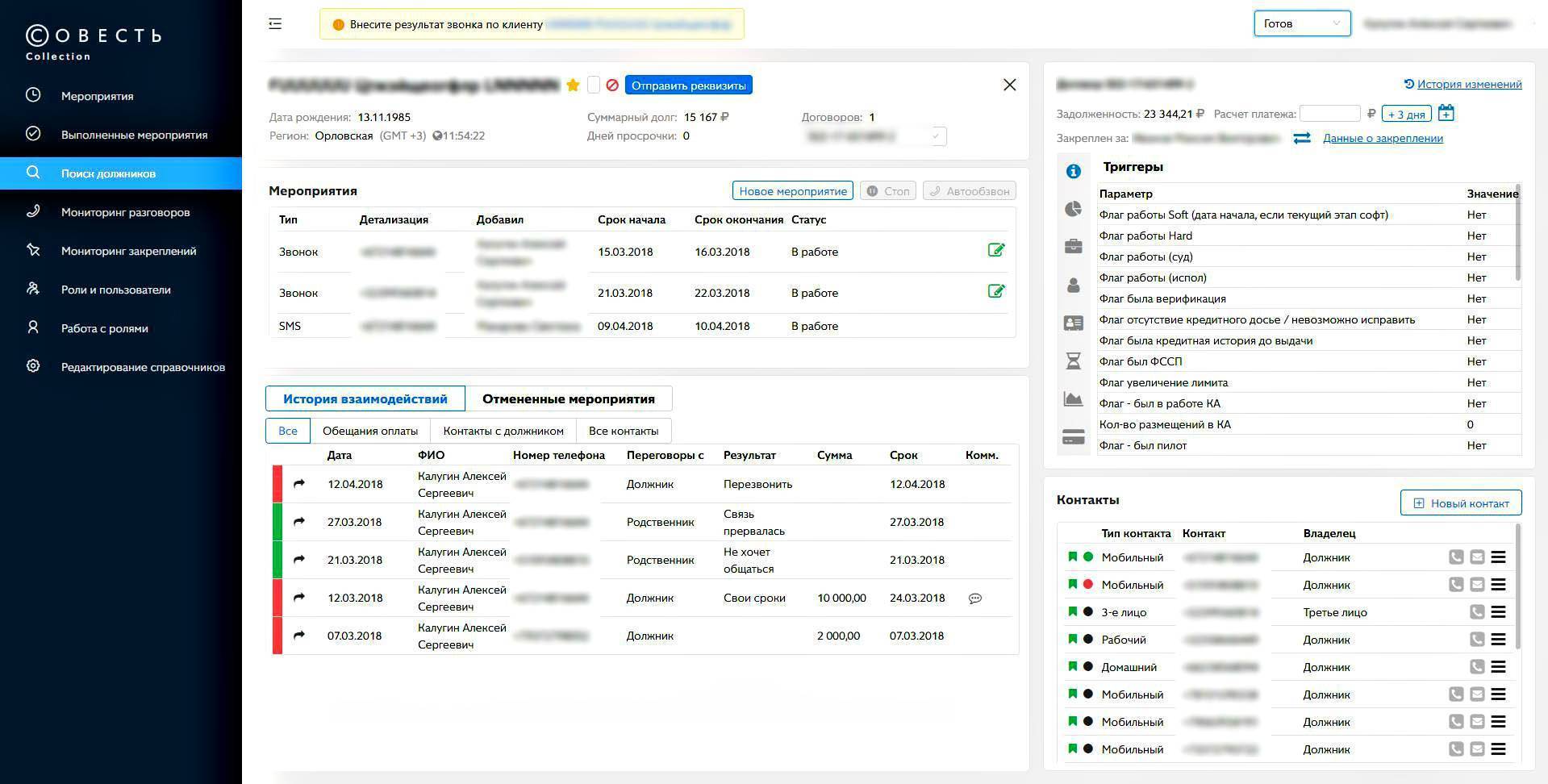Click arrow icon in 27.03.2018 row
The width and height of the screenshot is (1548, 784).
pyautogui.click(x=298, y=522)
